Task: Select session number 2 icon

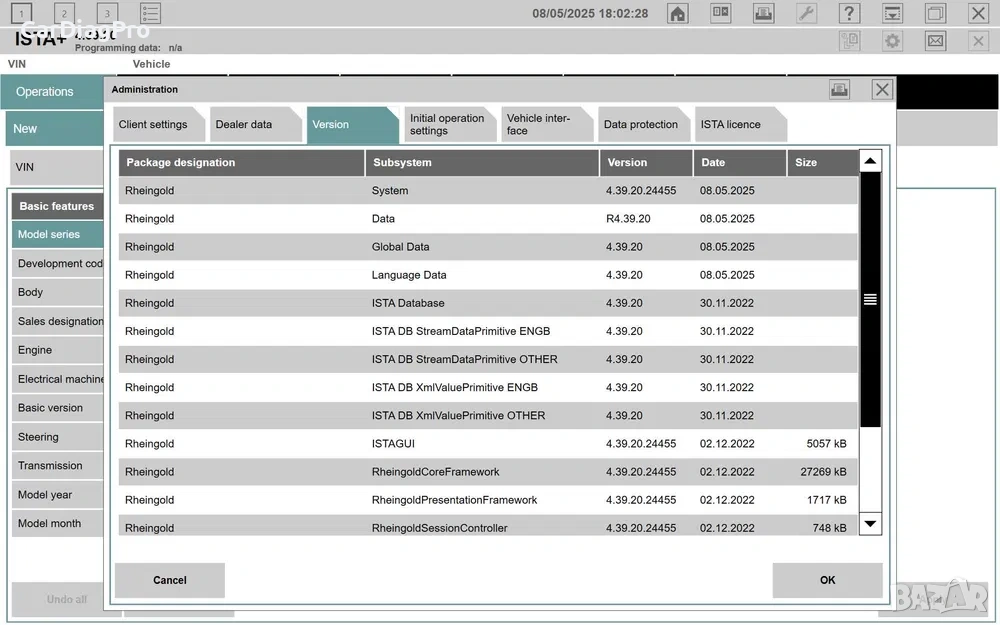Action: [64, 14]
